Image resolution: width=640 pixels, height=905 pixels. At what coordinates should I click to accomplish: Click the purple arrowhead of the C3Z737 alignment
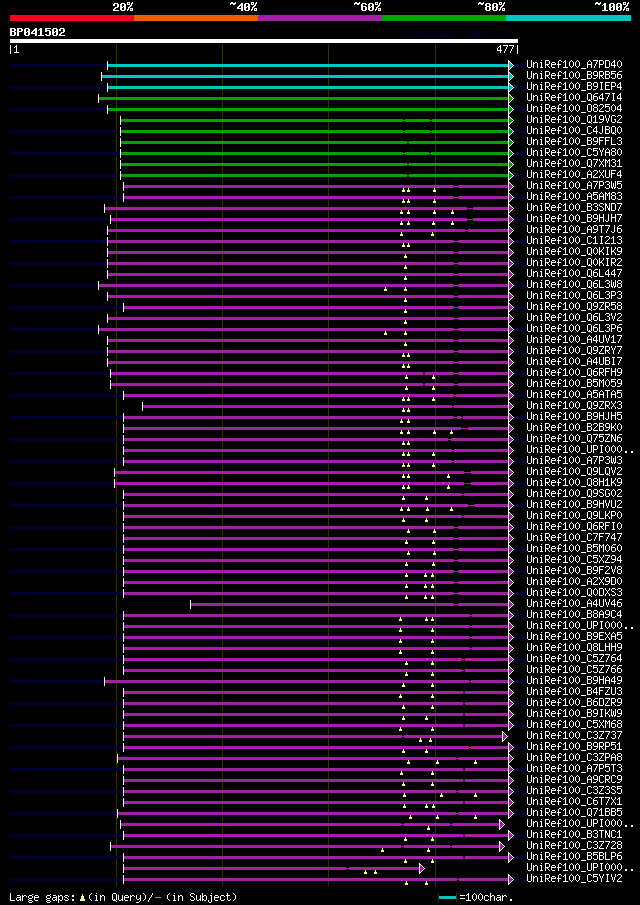coord(504,736)
